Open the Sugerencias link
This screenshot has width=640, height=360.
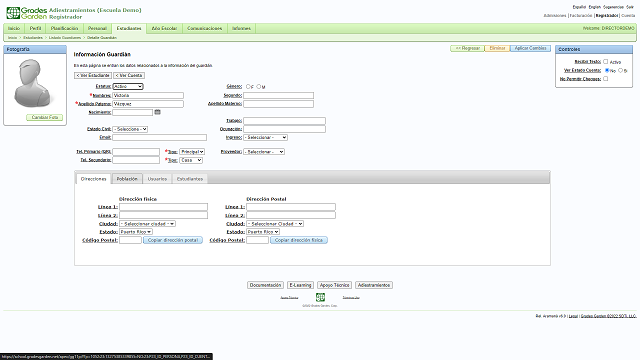click(x=613, y=7)
